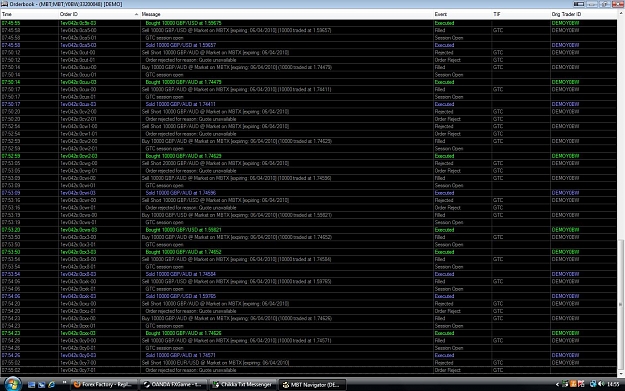Screen dimensions: 625x391
Task: Click the Event column header
Action: tap(462, 14)
